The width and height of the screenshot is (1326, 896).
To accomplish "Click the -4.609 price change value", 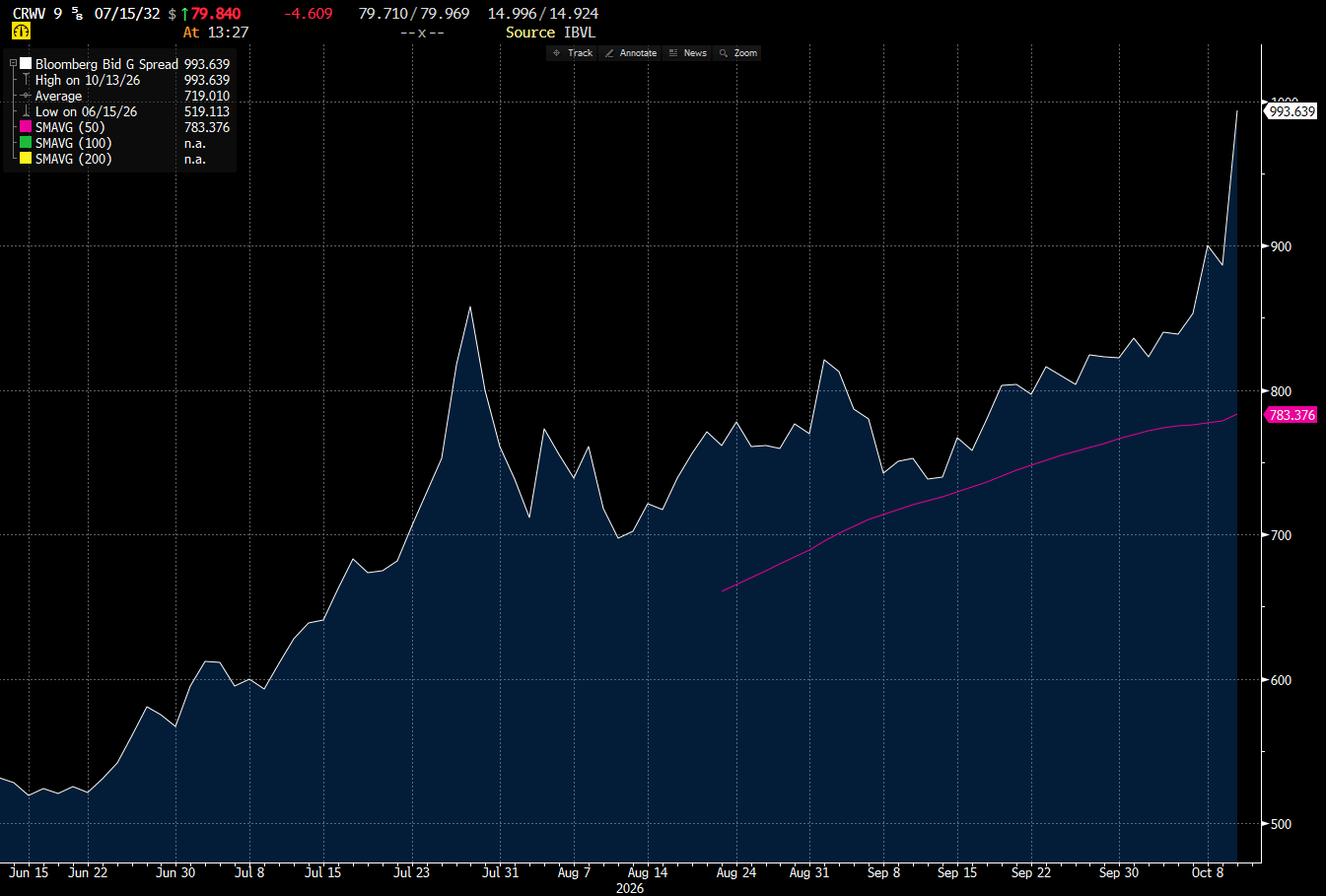I will click(308, 14).
